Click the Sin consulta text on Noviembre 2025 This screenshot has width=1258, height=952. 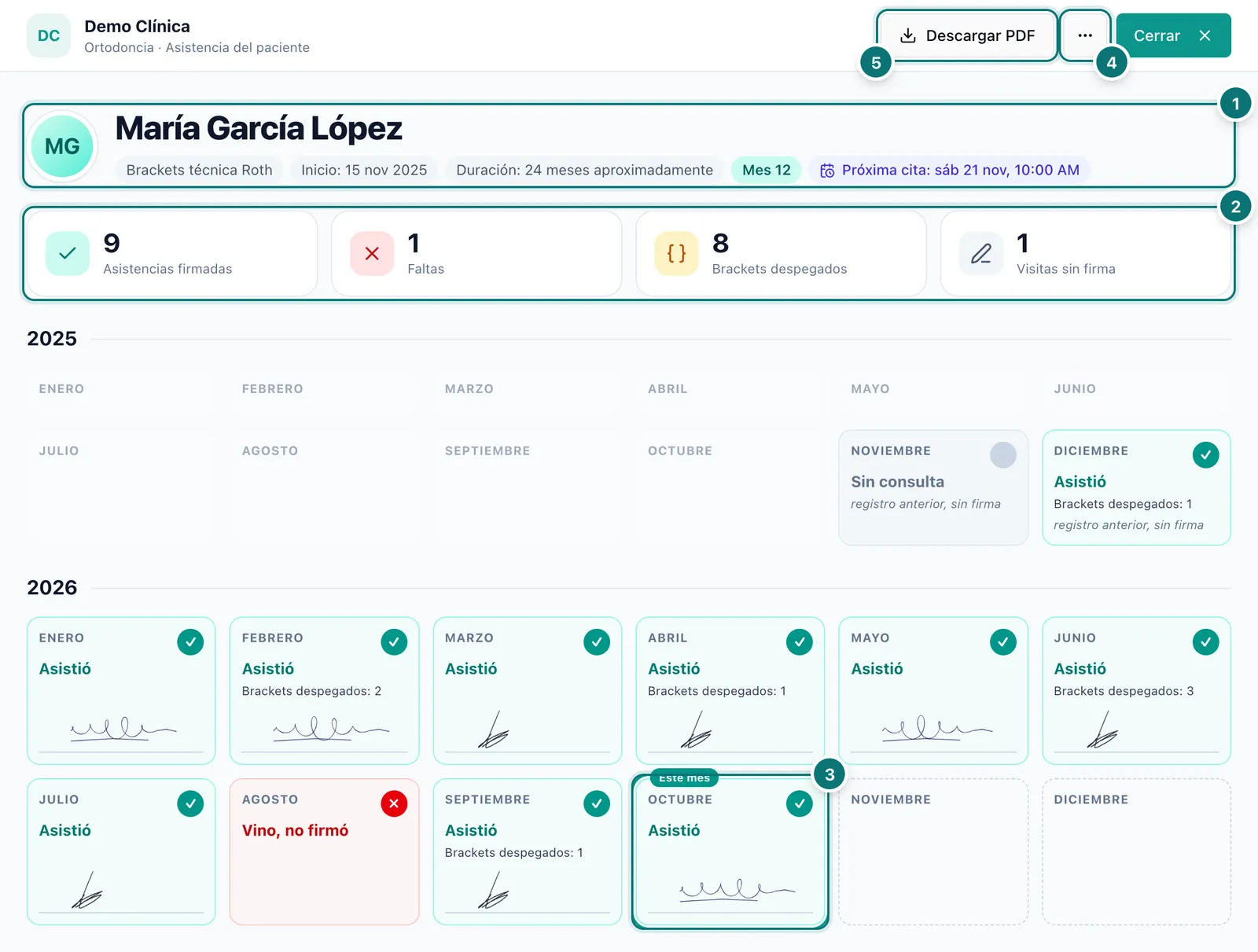897,482
